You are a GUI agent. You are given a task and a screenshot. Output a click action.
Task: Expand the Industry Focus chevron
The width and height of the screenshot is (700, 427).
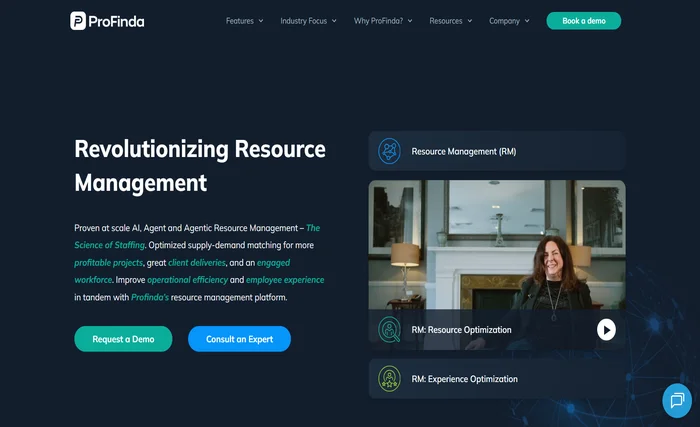(334, 21)
